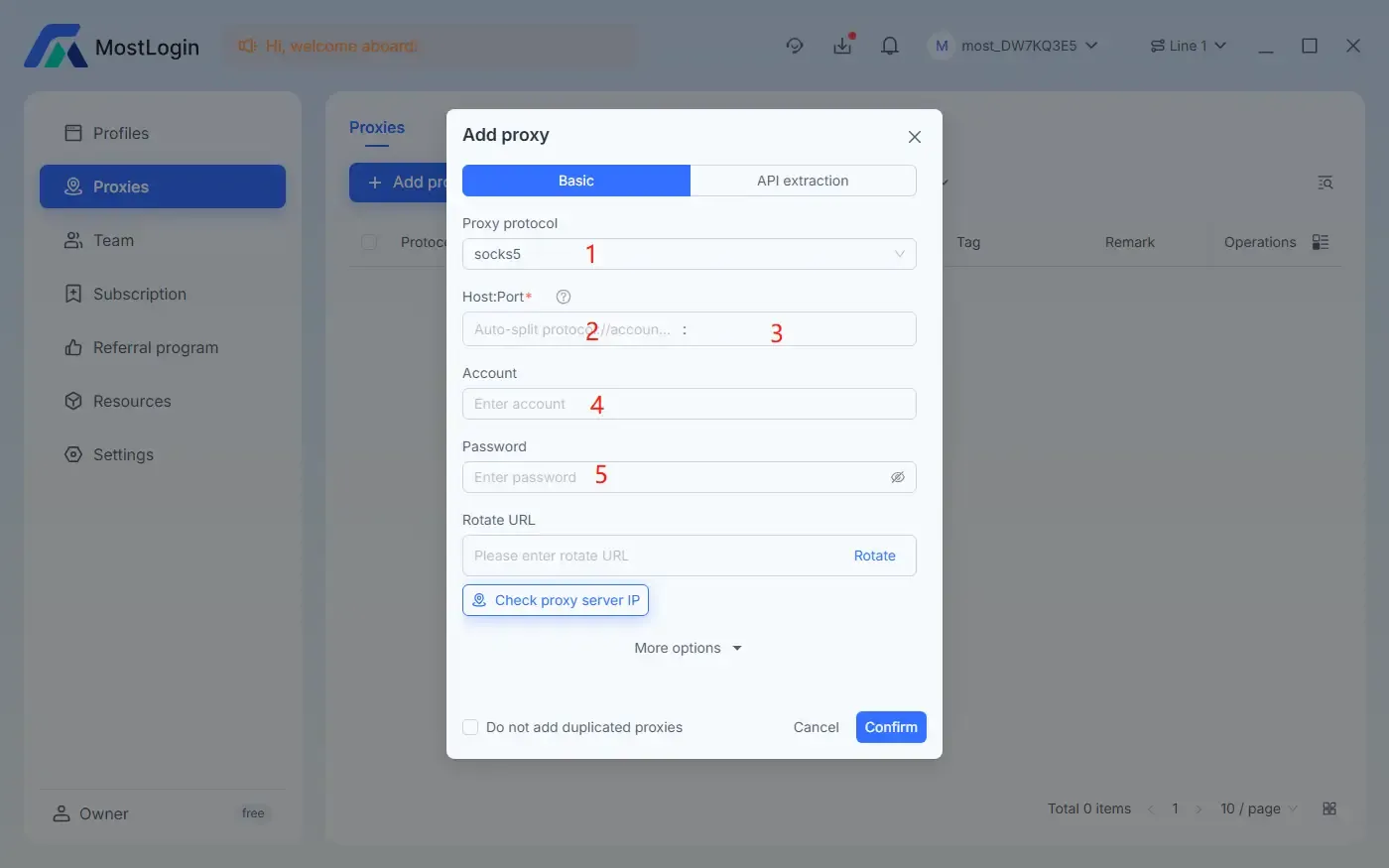Click the Profiles sidebar icon
Image resolution: width=1389 pixels, height=868 pixels.
point(73,133)
